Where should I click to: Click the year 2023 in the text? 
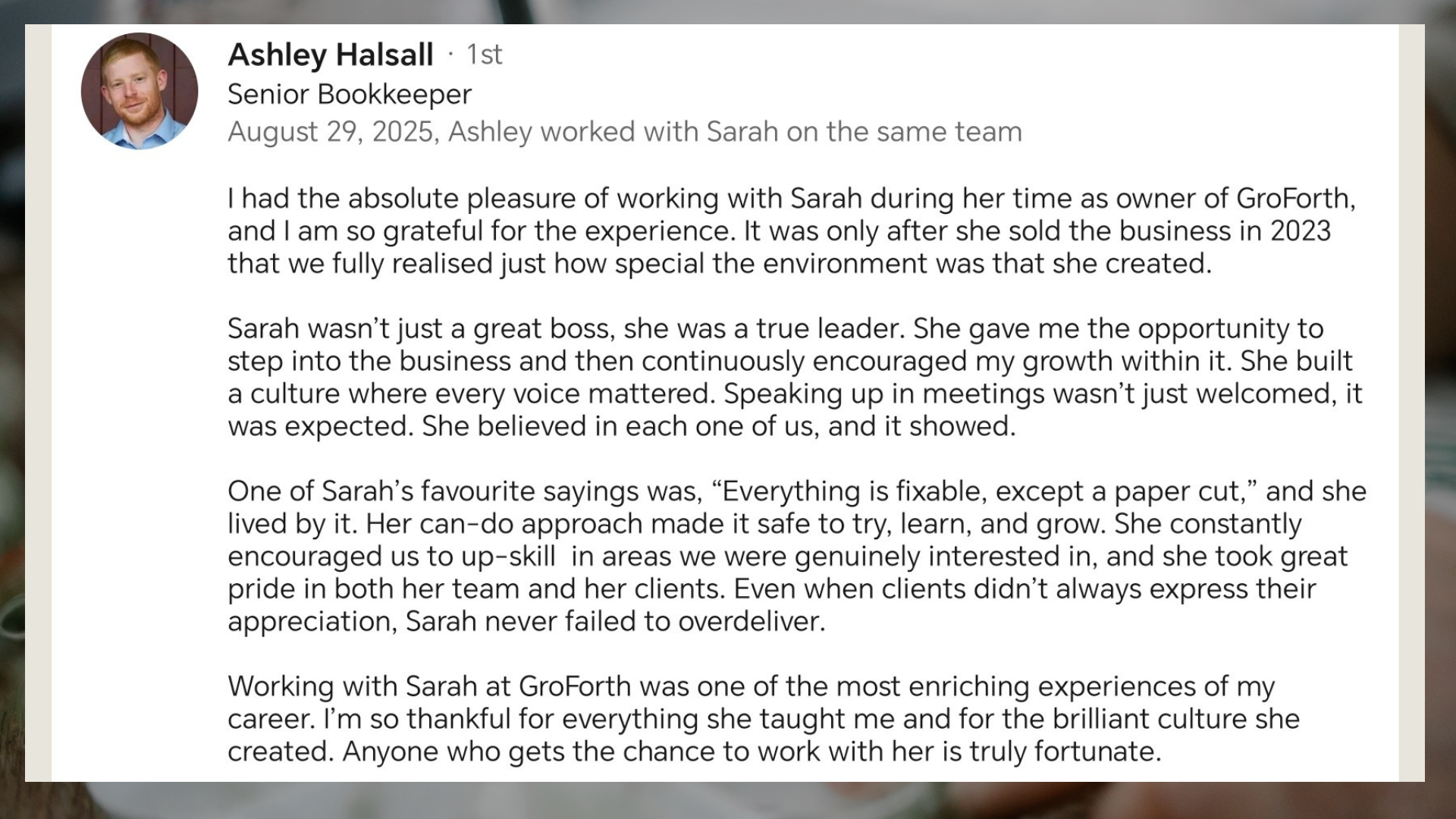(x=1300, y=231)
